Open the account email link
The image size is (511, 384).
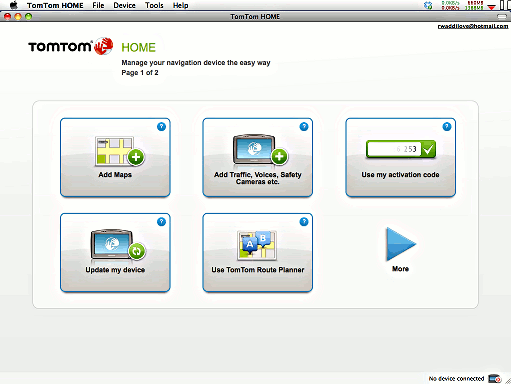tap(473, 26)
